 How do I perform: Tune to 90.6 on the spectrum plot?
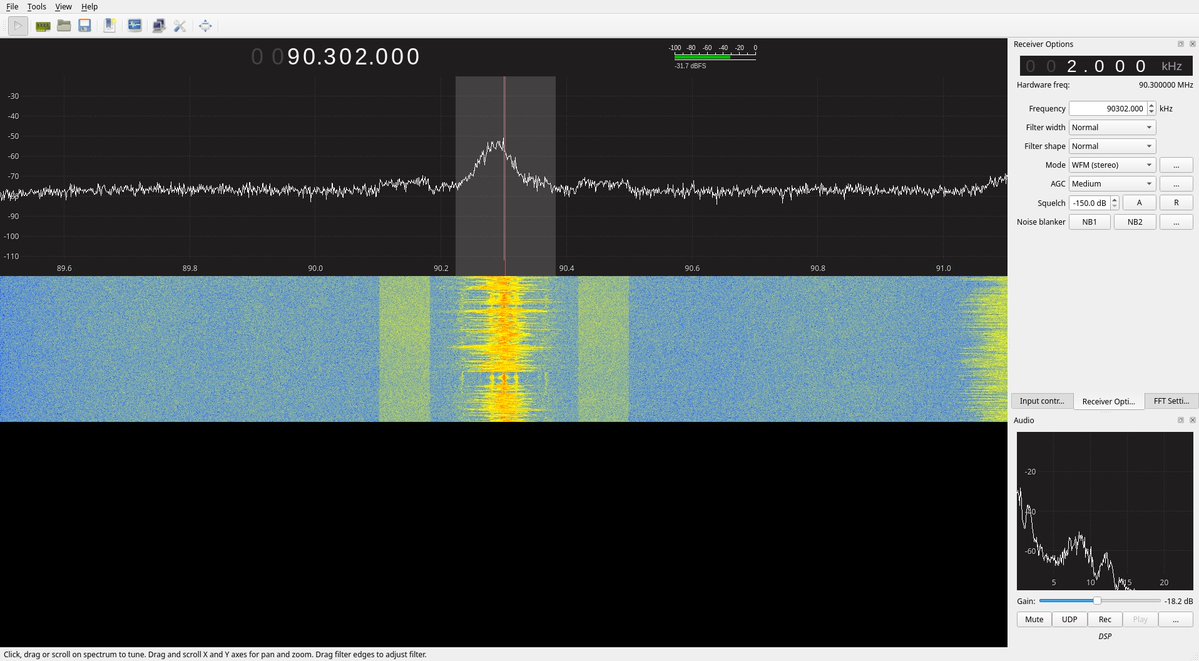692,176
